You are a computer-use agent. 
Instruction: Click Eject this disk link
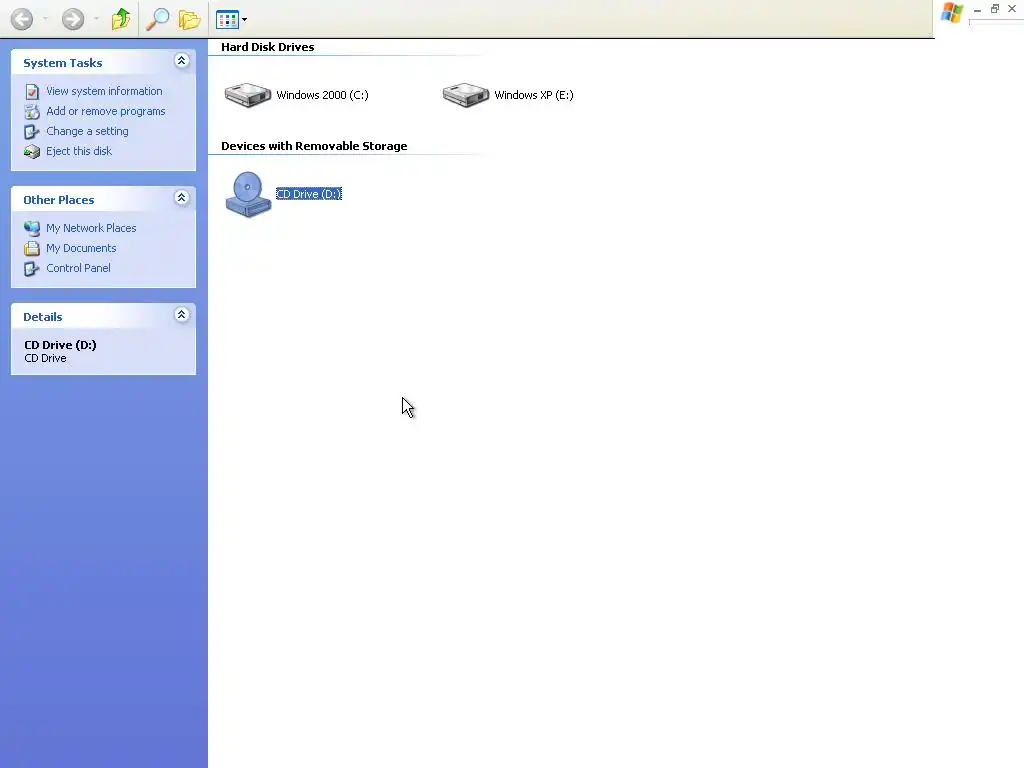pos(79,151)
